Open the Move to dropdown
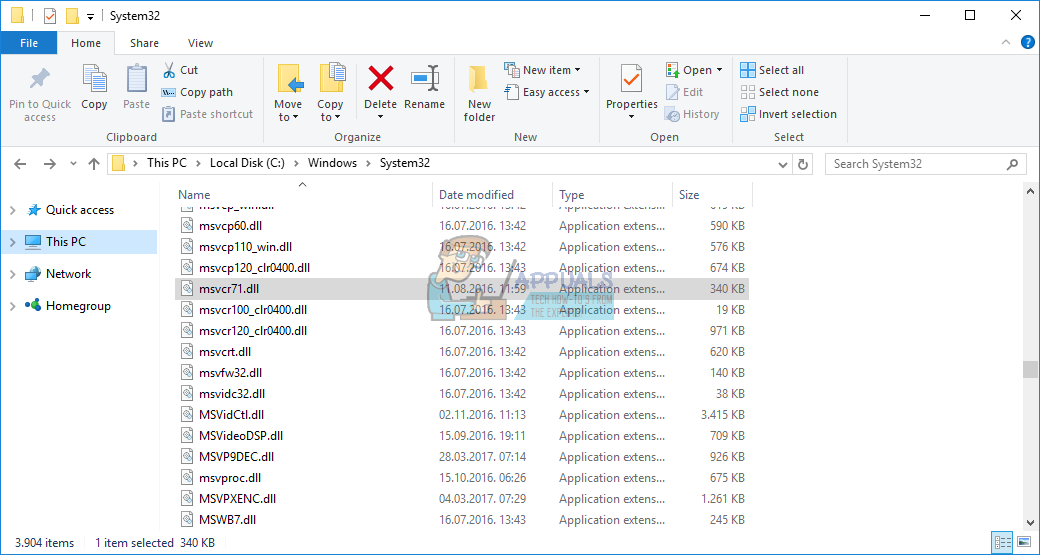This screenshot has width=1040, height=555. point(288,111)
